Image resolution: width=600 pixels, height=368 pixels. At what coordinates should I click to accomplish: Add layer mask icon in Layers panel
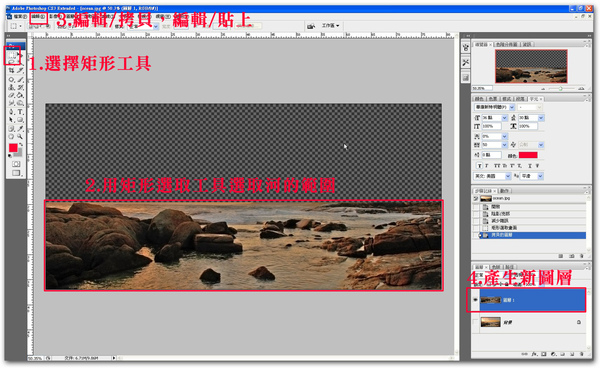[x=543, y=354]
